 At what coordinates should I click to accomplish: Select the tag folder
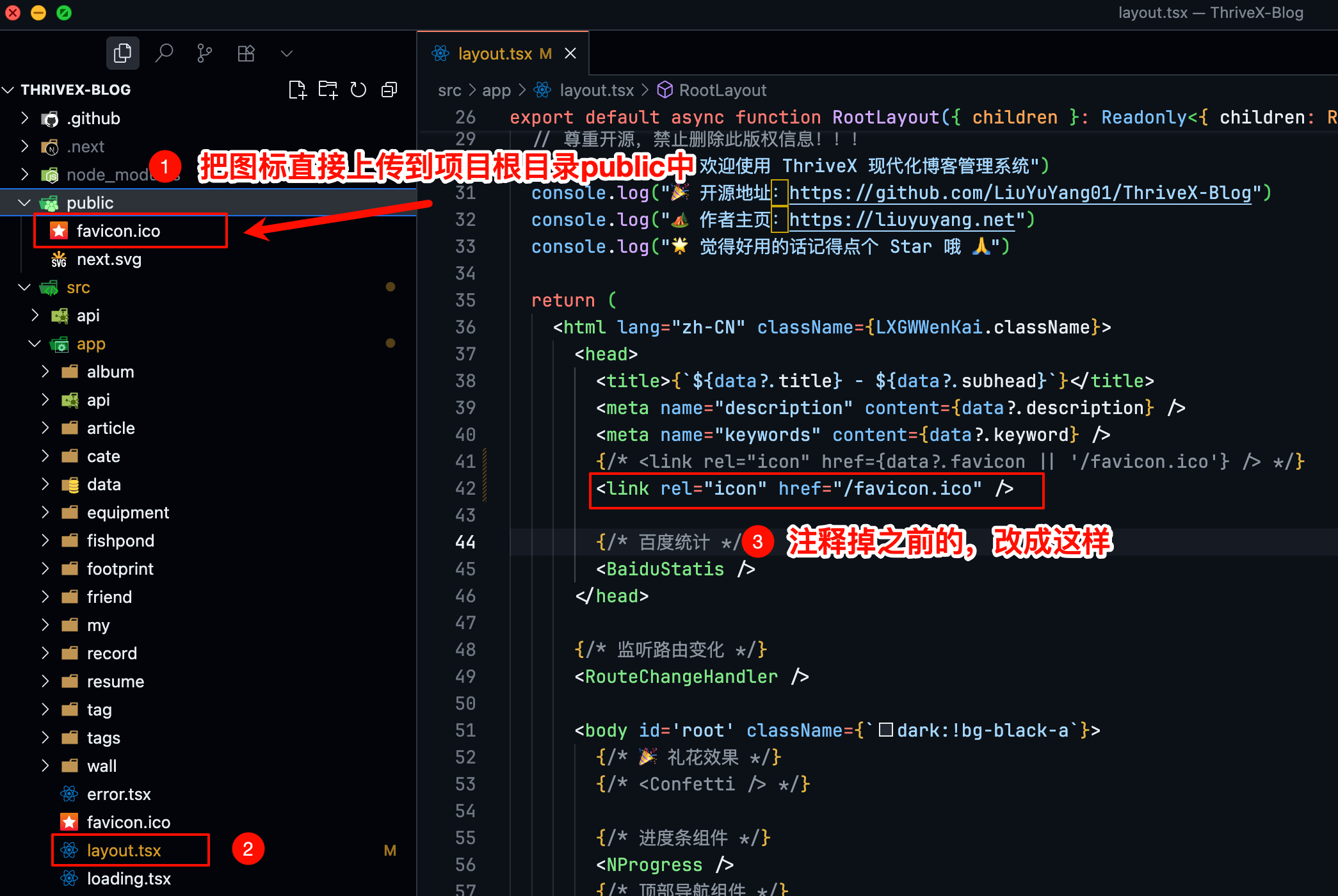tap(99, 709)
